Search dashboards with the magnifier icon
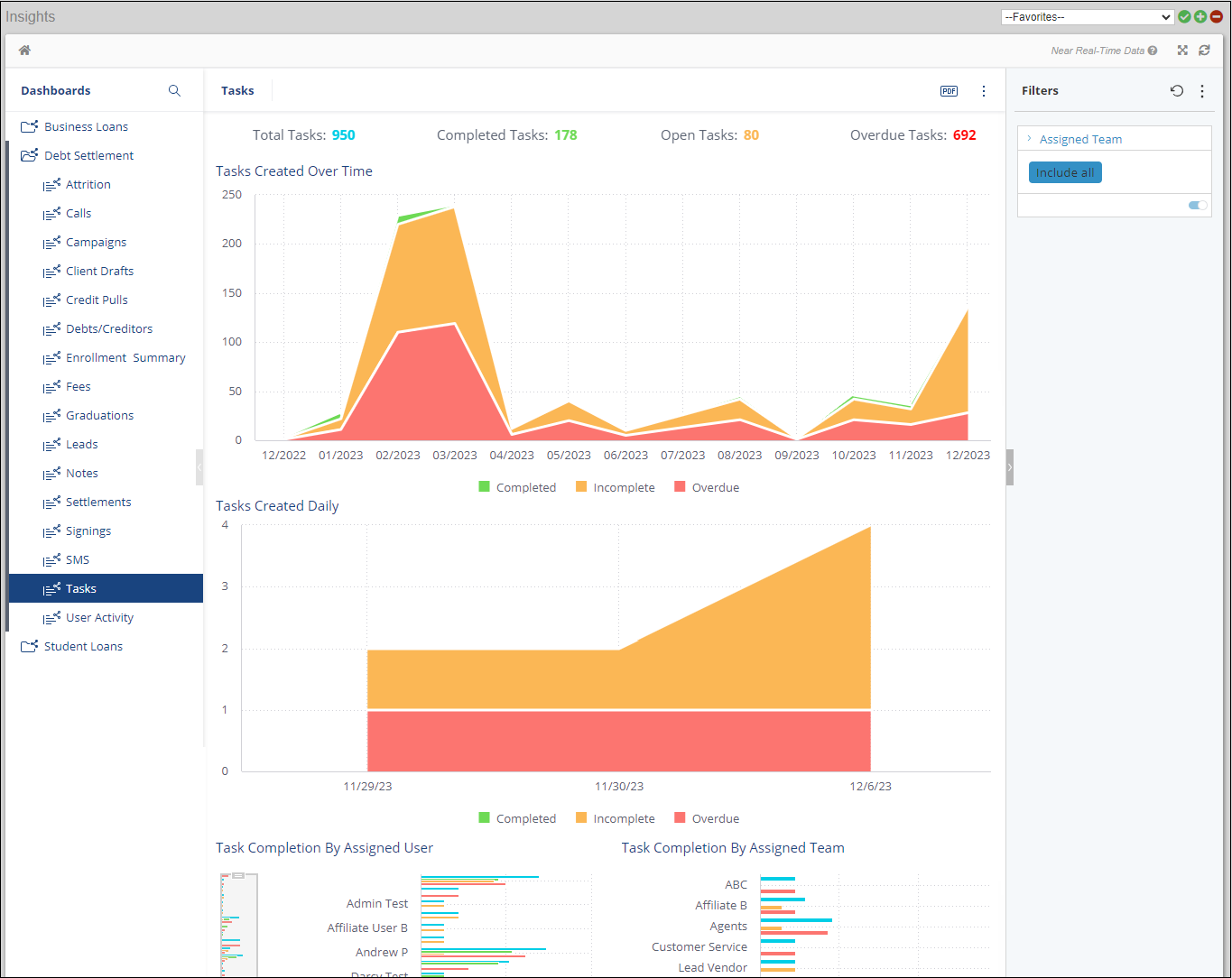 174,91
